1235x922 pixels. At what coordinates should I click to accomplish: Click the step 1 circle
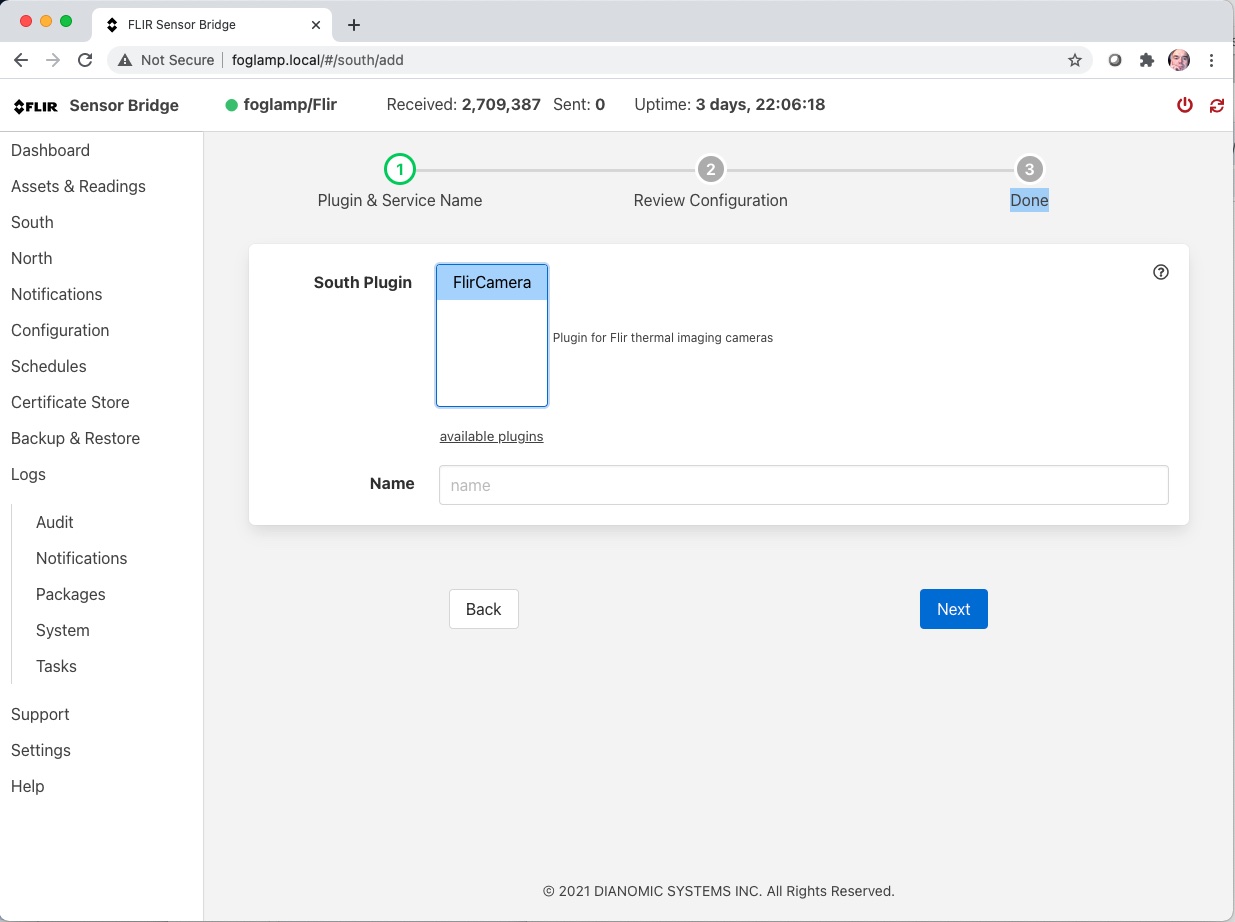click(400, 169)
